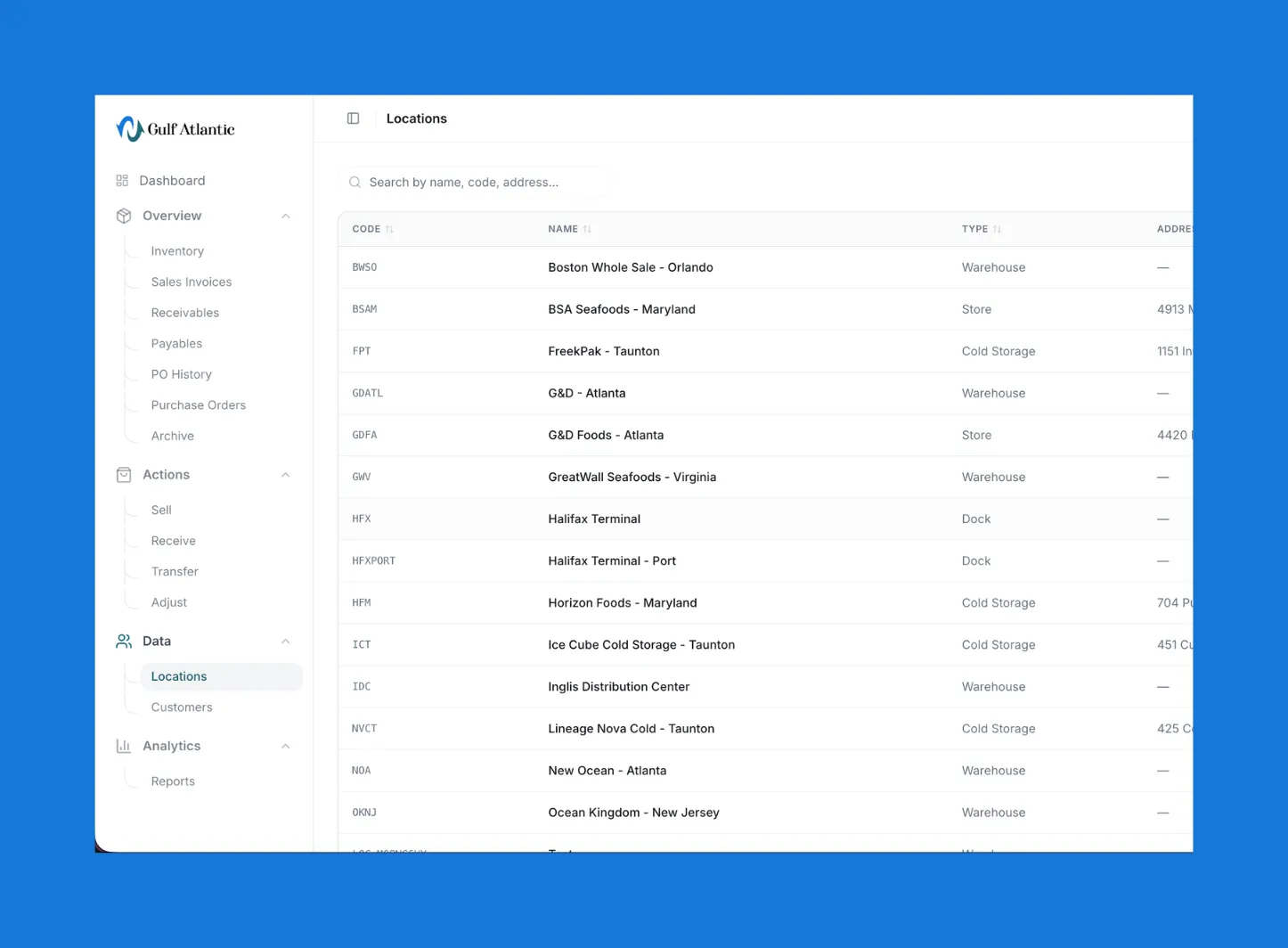Click the FPT code cell

(362, 351)
